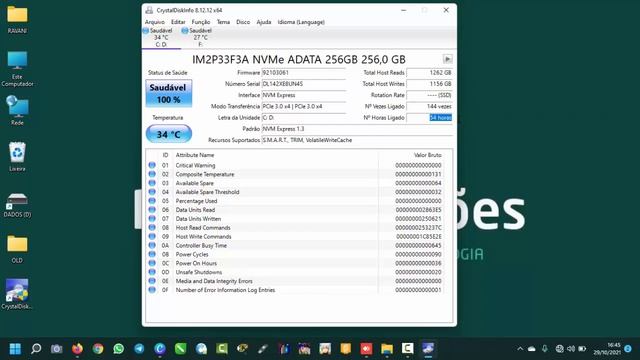Viewport: 640px width, 360px height.
Task: Click the CrystalDiskInfo taskbar icon
Action: pyautogui.click(x=428, y=349)
